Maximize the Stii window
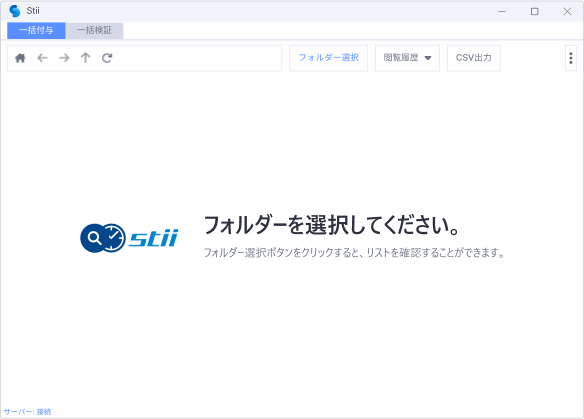584x419 pixels. pos(534,12)
